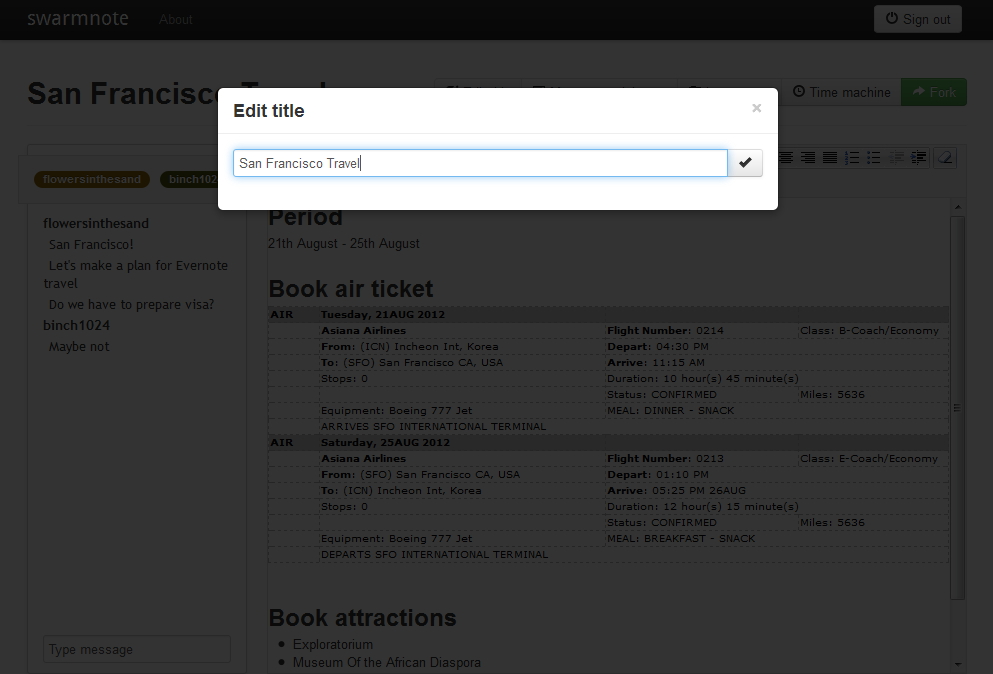993x674 pixels.
Task: Apply right alignment in editor toolbar
Action: click(807, 158)
